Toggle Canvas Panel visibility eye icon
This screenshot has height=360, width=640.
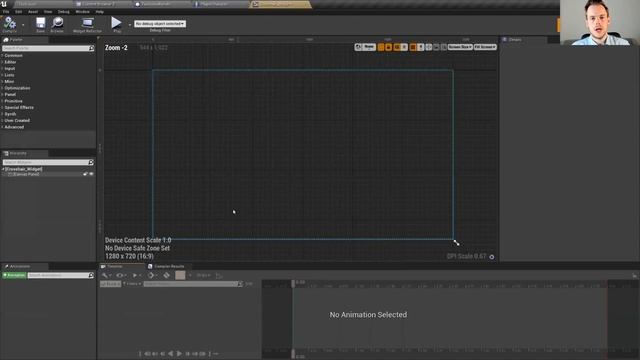91,174
